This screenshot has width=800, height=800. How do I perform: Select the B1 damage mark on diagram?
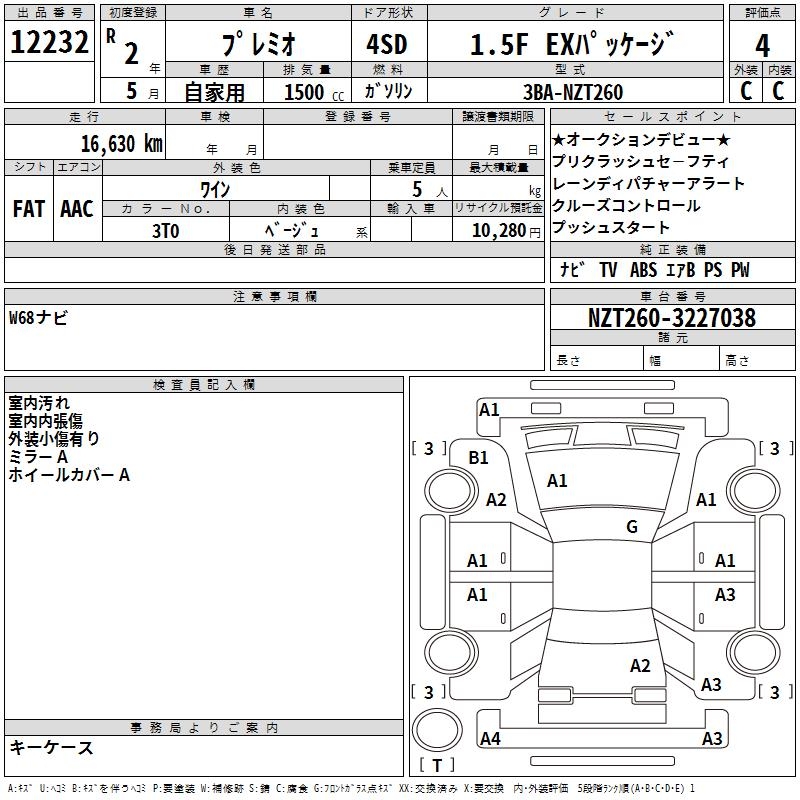click(x=478, y=457)
